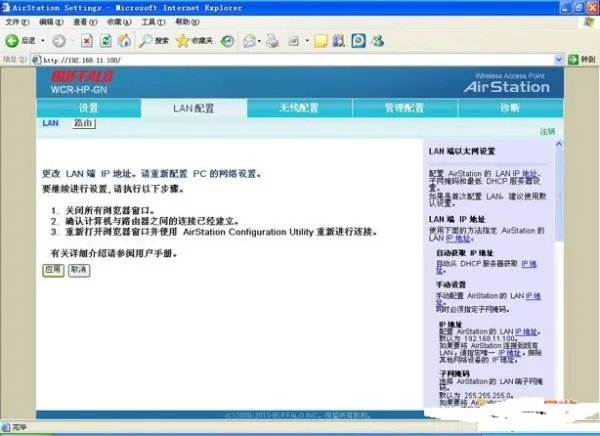Switch to the LAN配置 tab
600x436 pixels.
(x=194, y=108)
